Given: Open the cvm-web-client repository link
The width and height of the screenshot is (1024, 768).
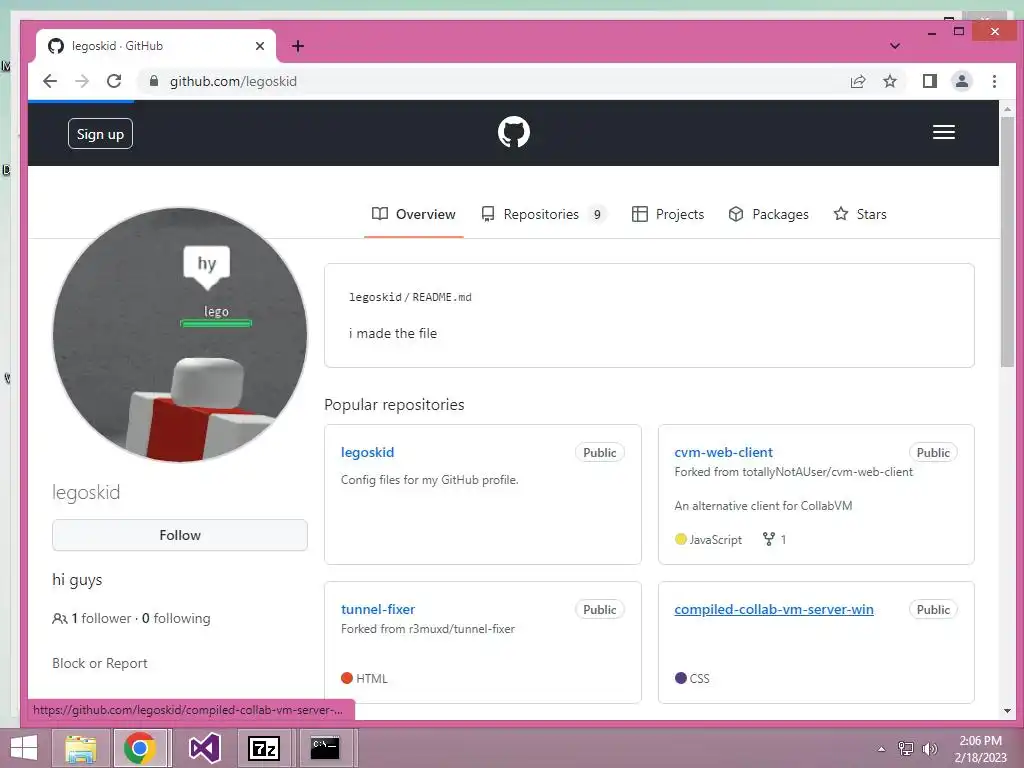Looking at the screenshot, I should (723, 452).
